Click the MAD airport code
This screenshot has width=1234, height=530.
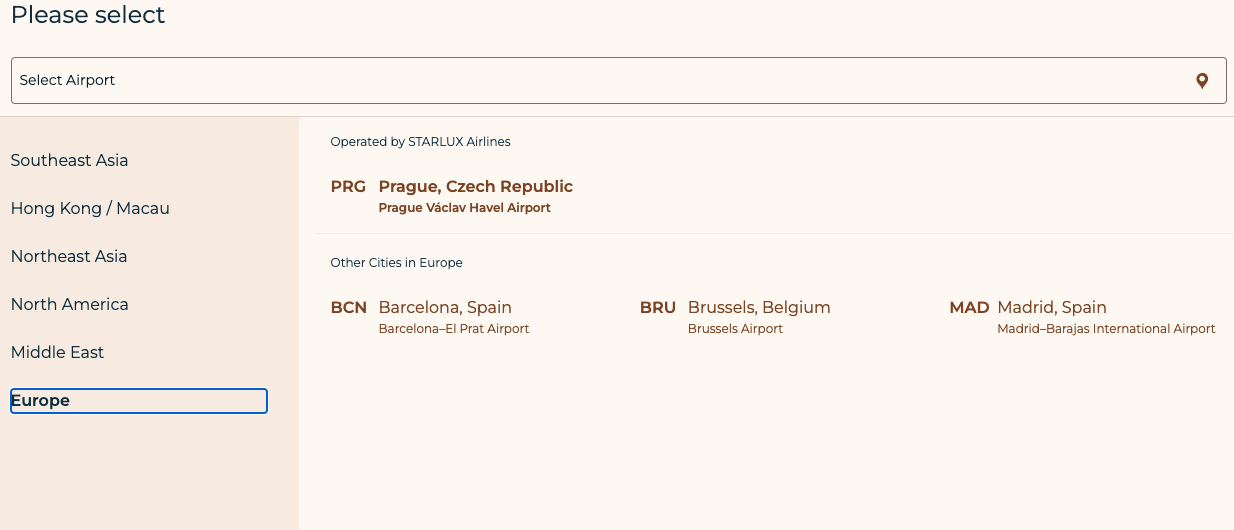coord(969,307)
